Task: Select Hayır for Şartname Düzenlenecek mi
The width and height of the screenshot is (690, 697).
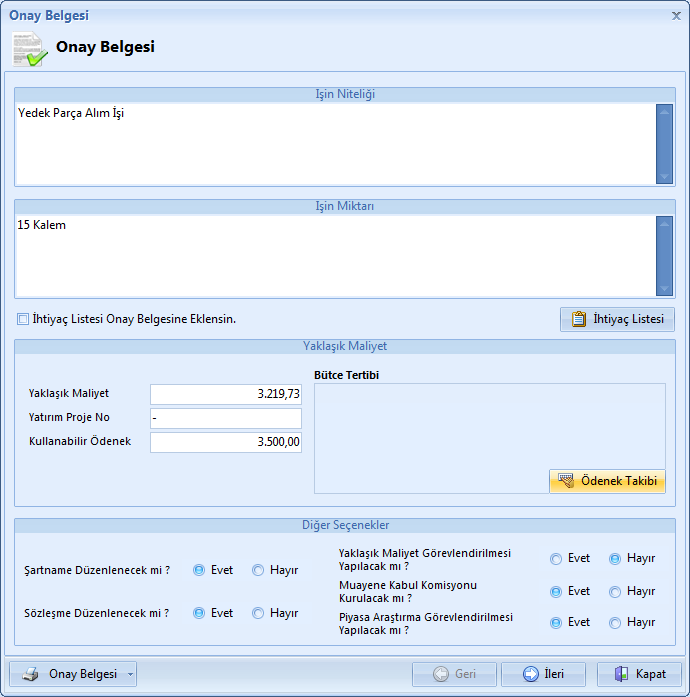Action: [x=258, y=570]
